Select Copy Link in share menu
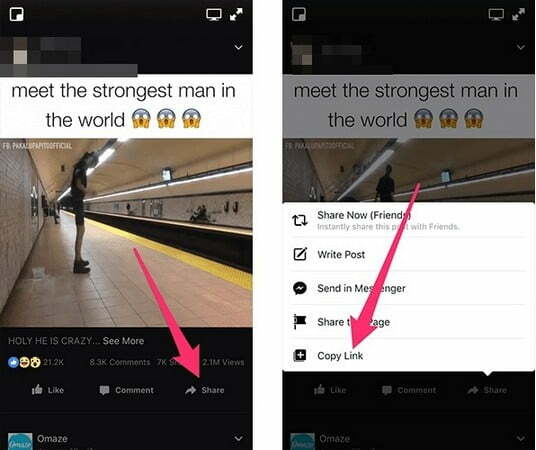The height and width of the screenshot is (450, 536). (x=407, y=356)
